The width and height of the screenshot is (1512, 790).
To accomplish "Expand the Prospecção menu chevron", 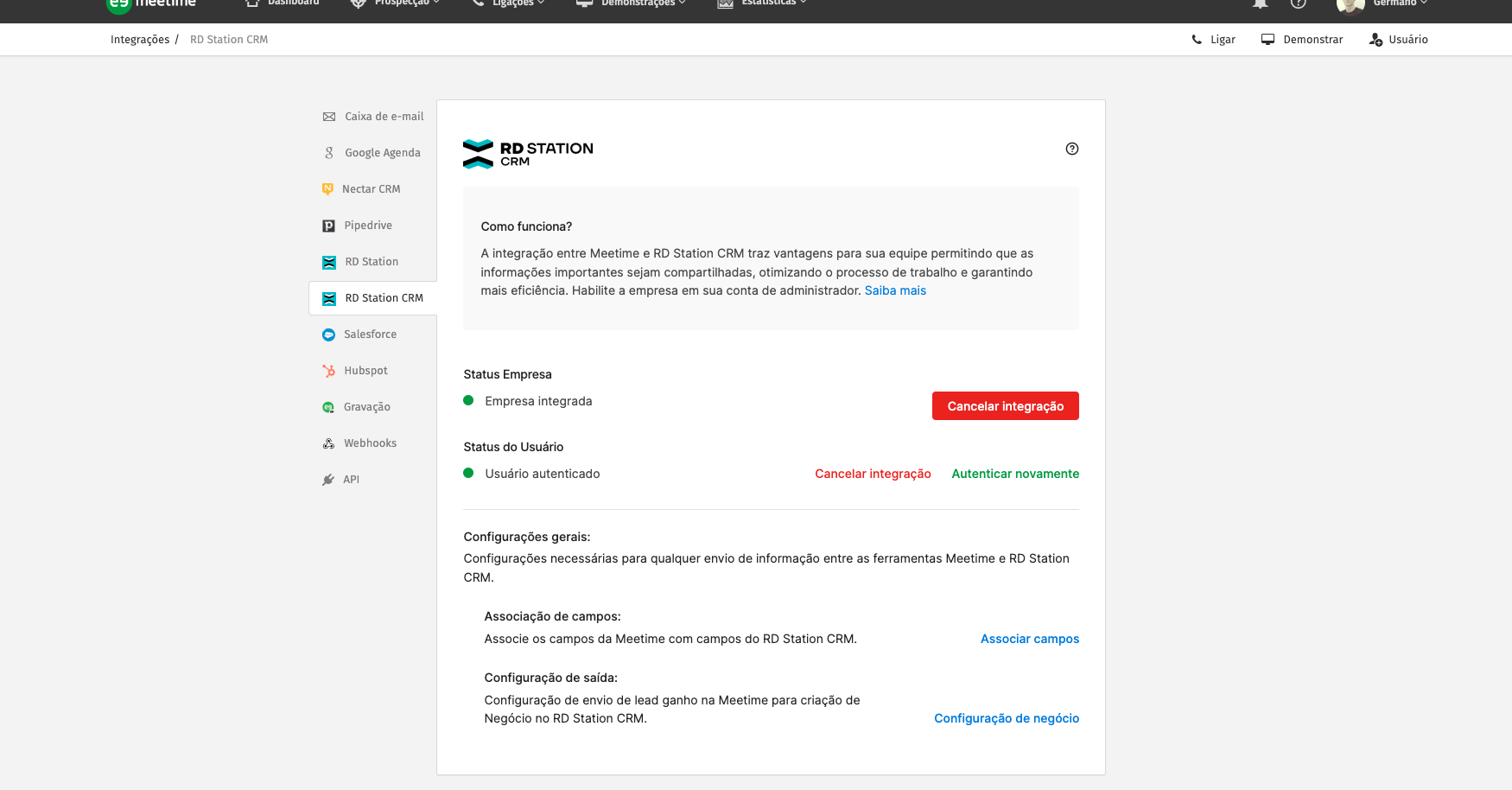I will pyautogui.click(x=436, y=3).
